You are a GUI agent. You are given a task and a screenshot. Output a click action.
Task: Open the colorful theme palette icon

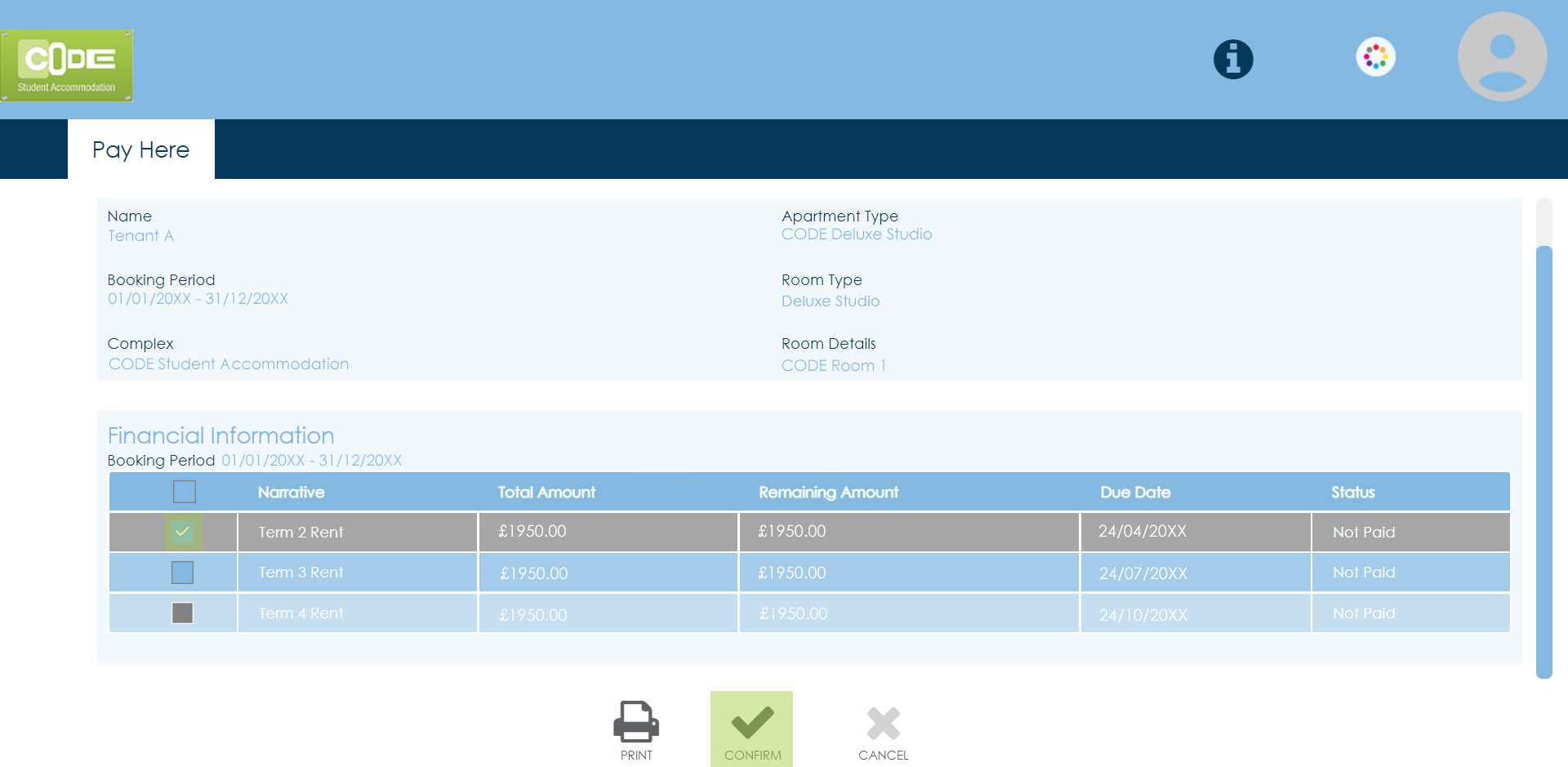tap(1376, 57)
